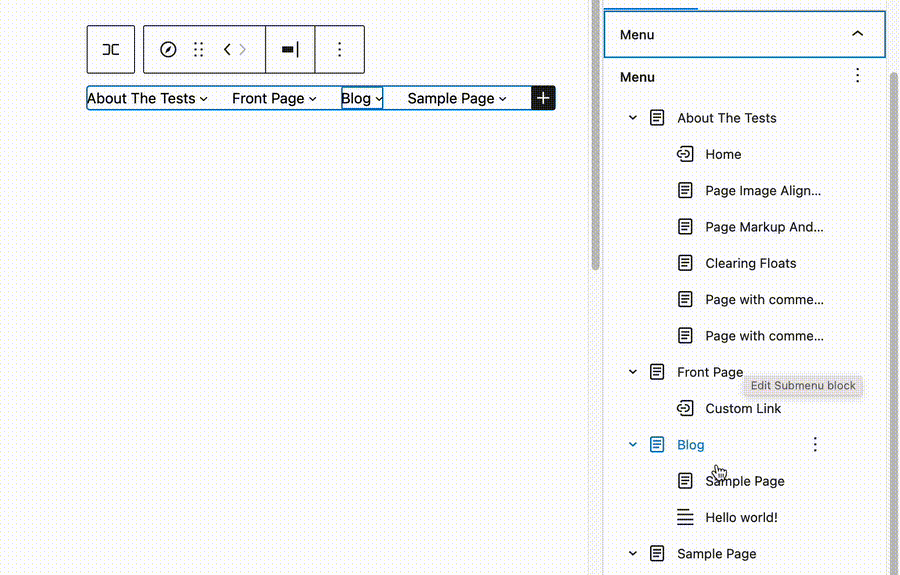Select Blog in list view
Screen dimensions: 900x575
click(x=690, y=445)
